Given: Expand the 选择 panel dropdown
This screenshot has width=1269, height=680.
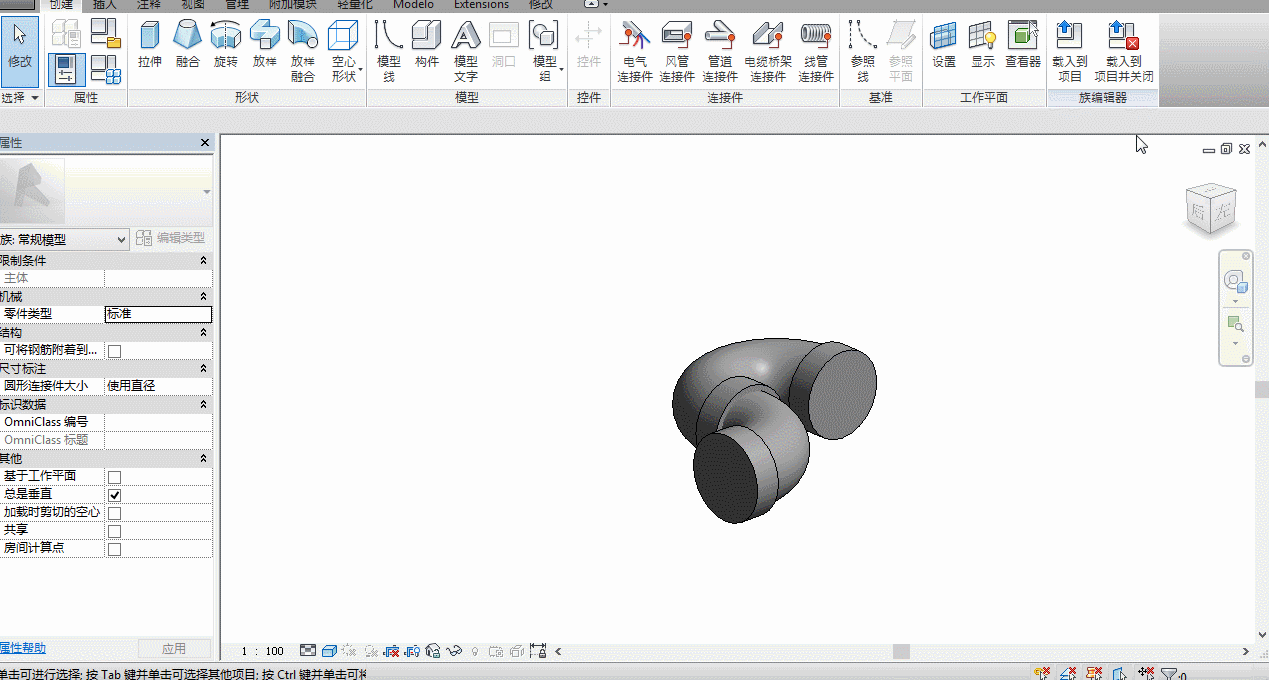Looking at the screenshot, I should pos(20,98).
